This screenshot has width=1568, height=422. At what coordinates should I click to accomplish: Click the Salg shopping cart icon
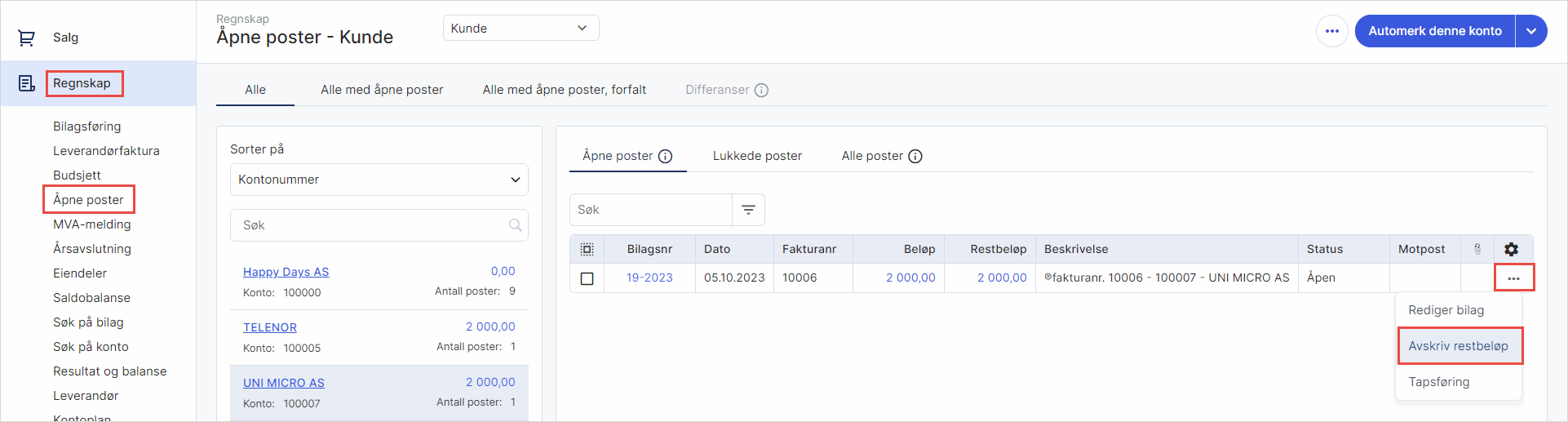[x=26, y=38]
